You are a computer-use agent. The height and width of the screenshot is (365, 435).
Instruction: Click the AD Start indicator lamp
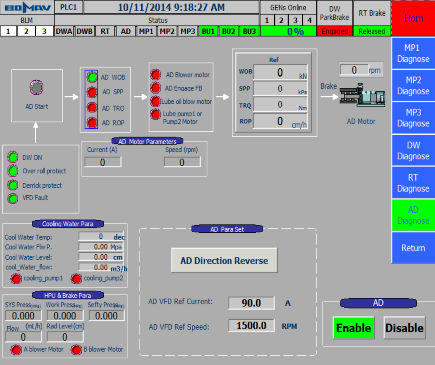coord(36,87)
